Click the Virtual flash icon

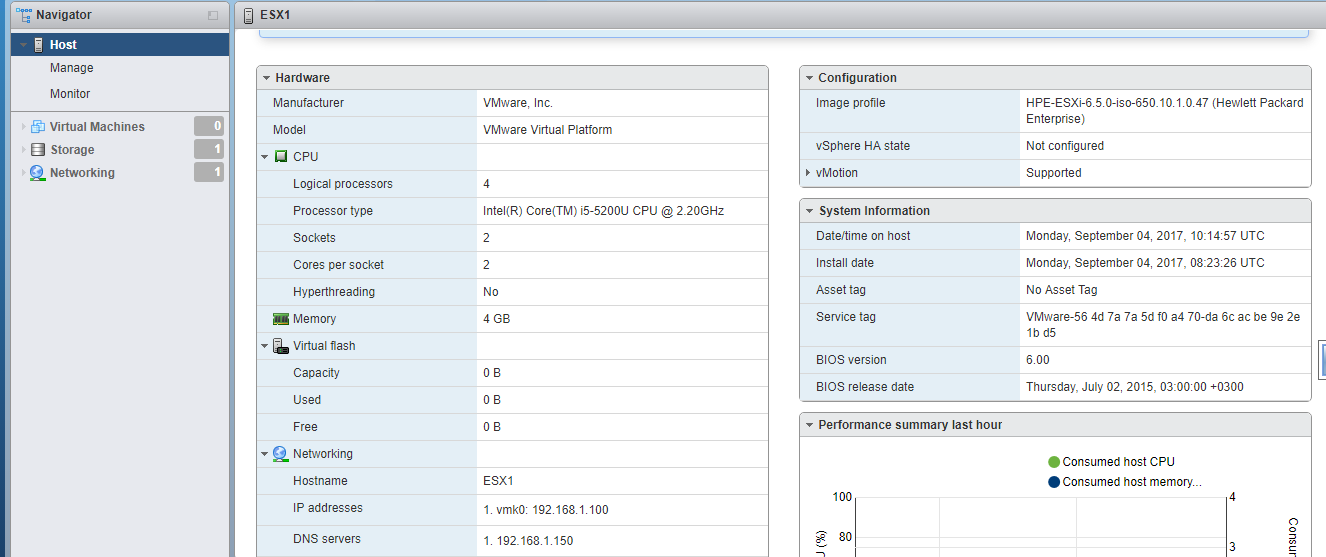click(281, 346)
